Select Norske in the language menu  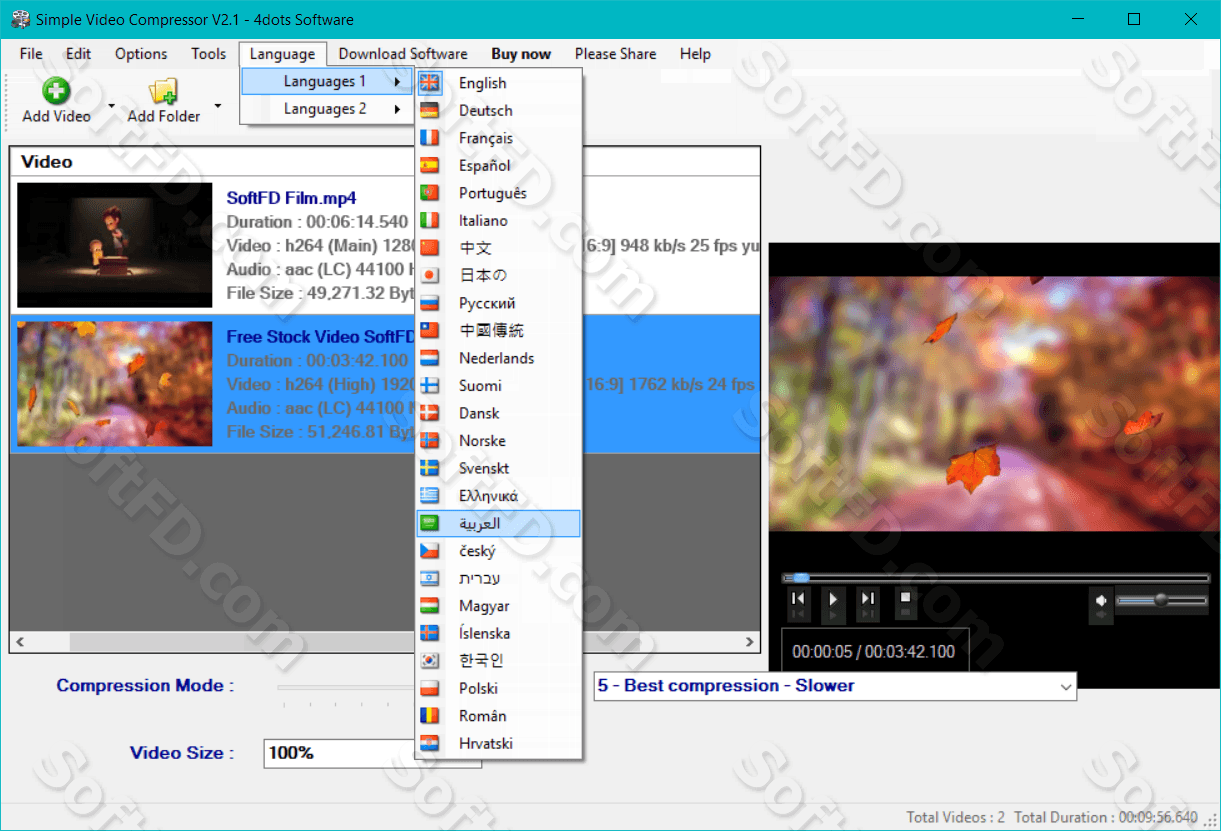499,441
